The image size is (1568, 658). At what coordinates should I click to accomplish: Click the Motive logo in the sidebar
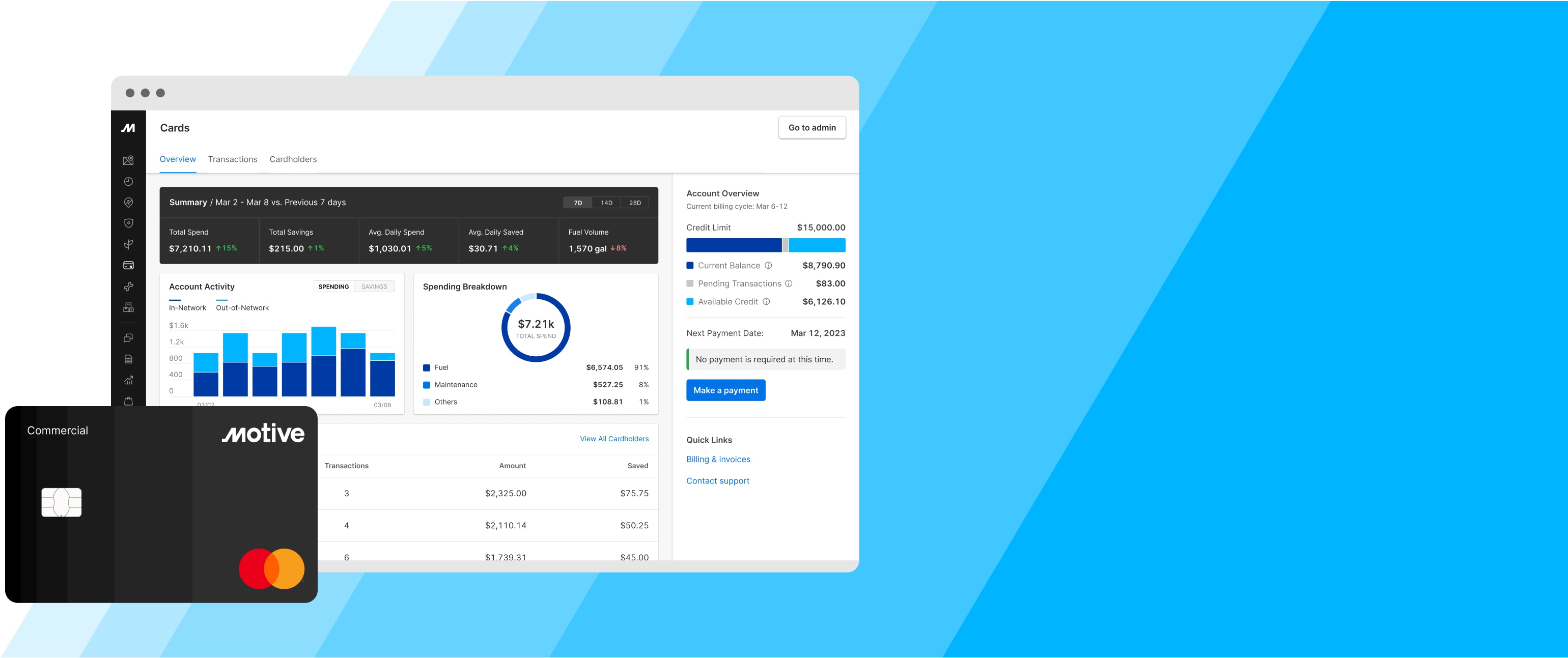click(x=128, y=128)
